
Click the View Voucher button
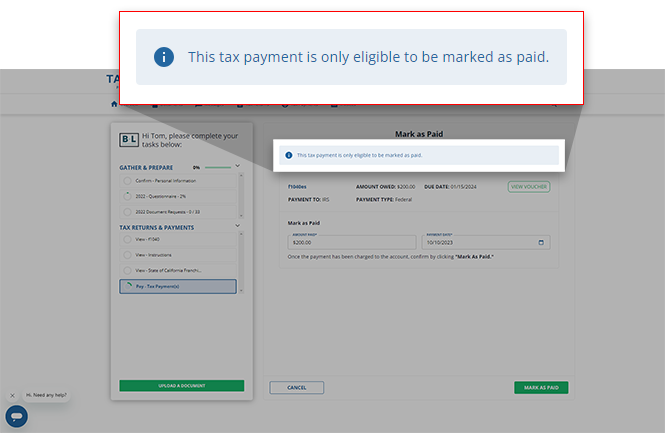click(x=529, y=187)
